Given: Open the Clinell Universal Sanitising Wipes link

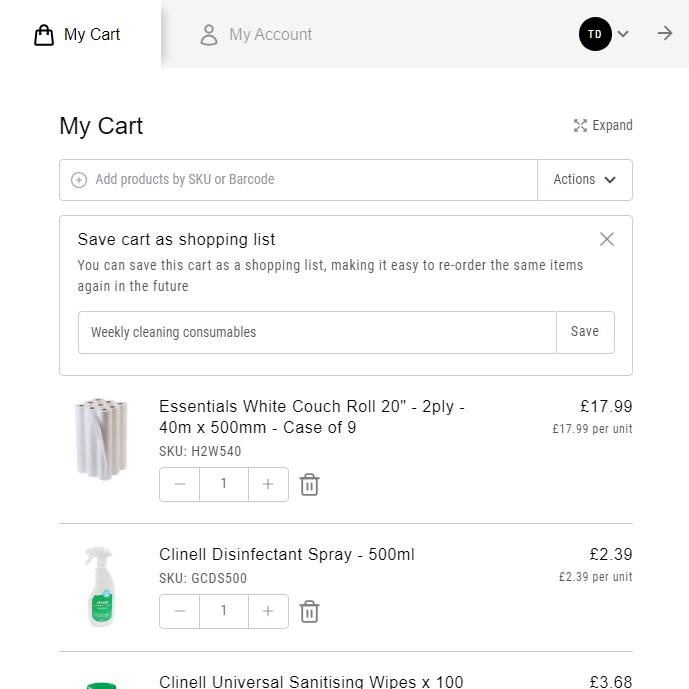Looking at the screenshot, I should click(311, 682).
